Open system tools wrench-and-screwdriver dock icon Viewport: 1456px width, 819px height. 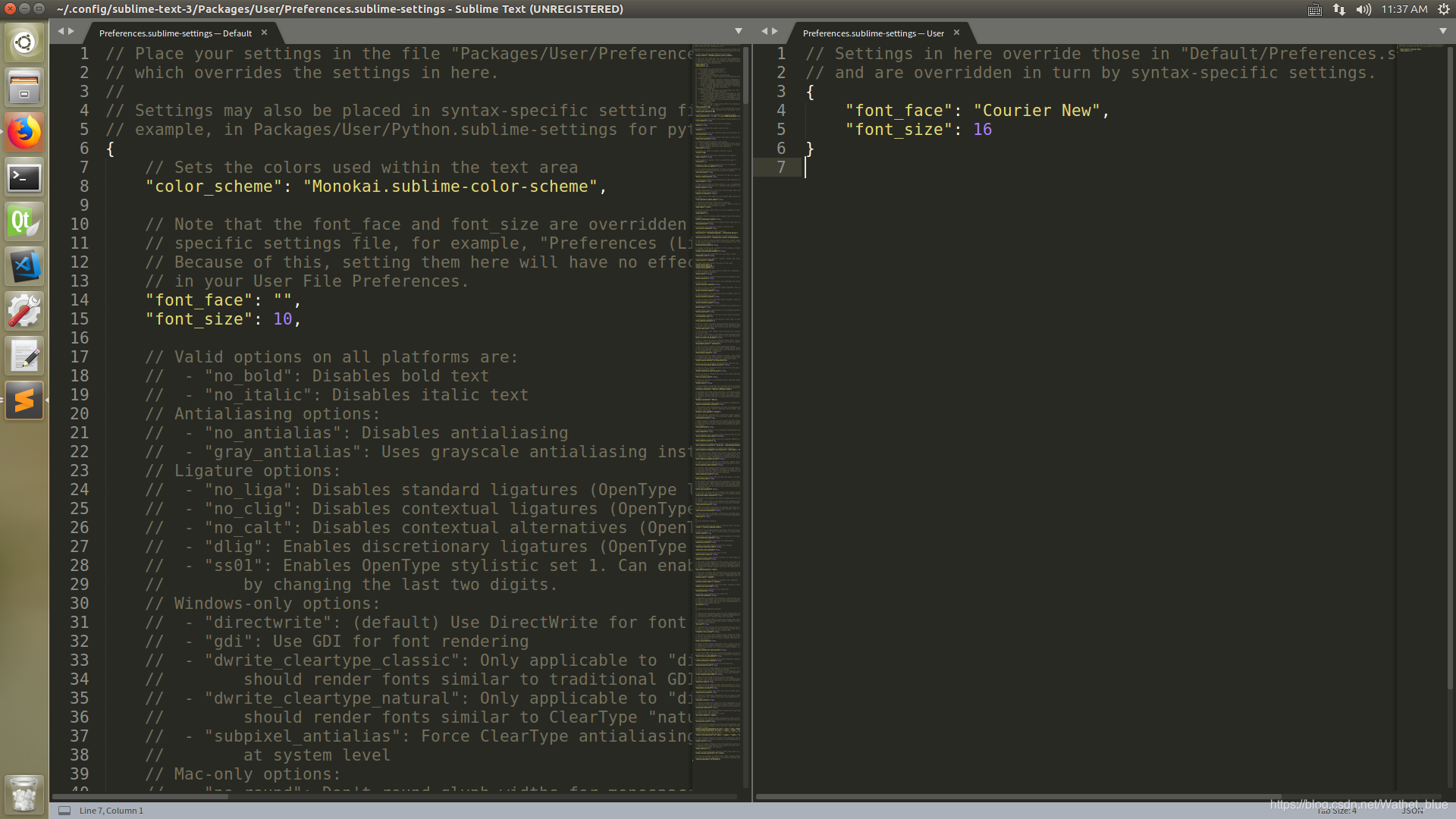(x=24, y=311)
